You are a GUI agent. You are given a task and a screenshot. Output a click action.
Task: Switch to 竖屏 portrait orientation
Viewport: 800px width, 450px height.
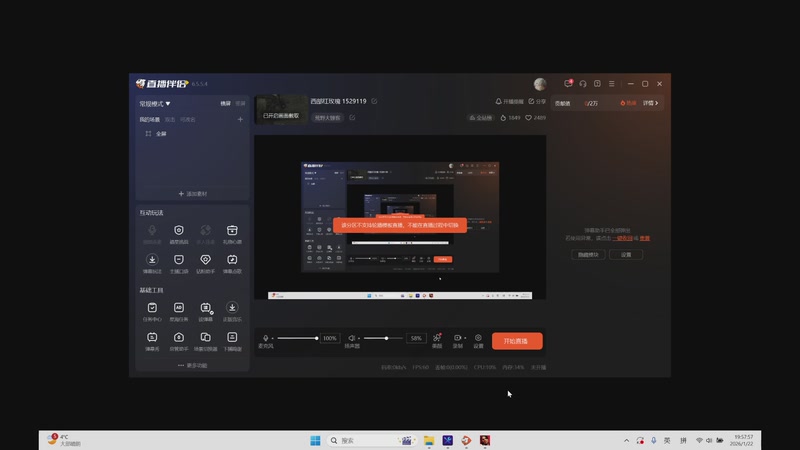[240, 104]
